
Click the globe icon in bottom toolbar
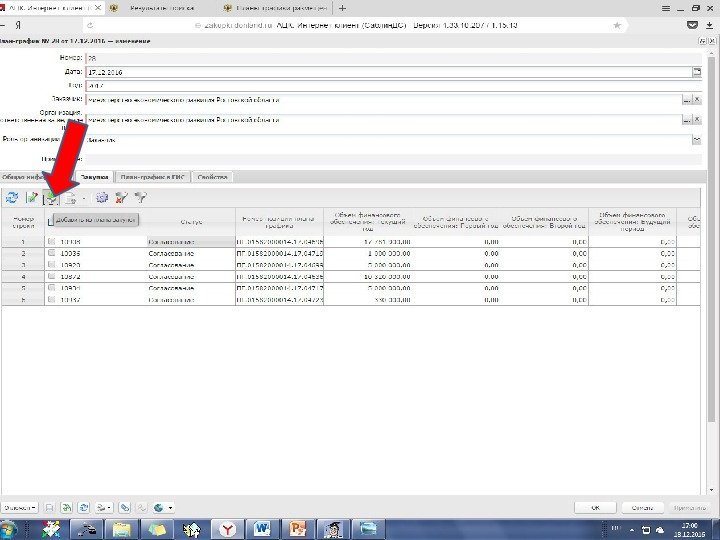[x=159, y=507]
